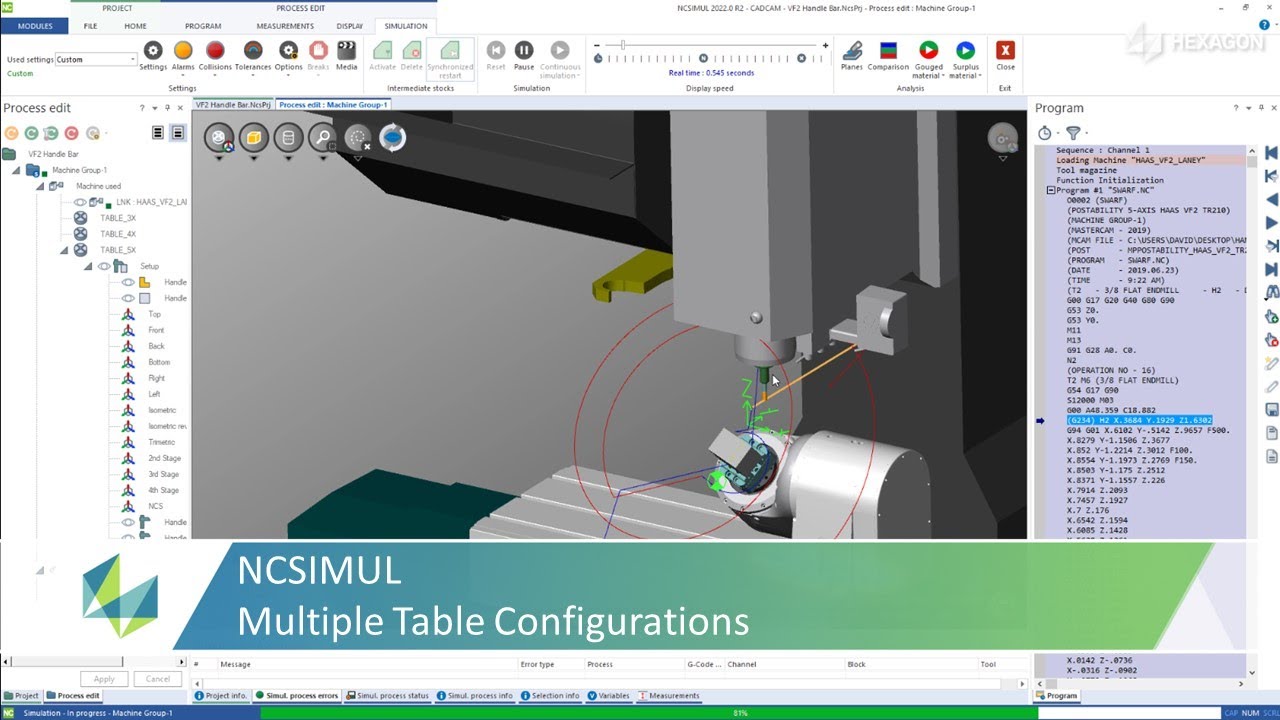The width and height of the screenshot is (1280, 720).
Task: Open the simulation Settings gear icon
Action: (153, 50)
